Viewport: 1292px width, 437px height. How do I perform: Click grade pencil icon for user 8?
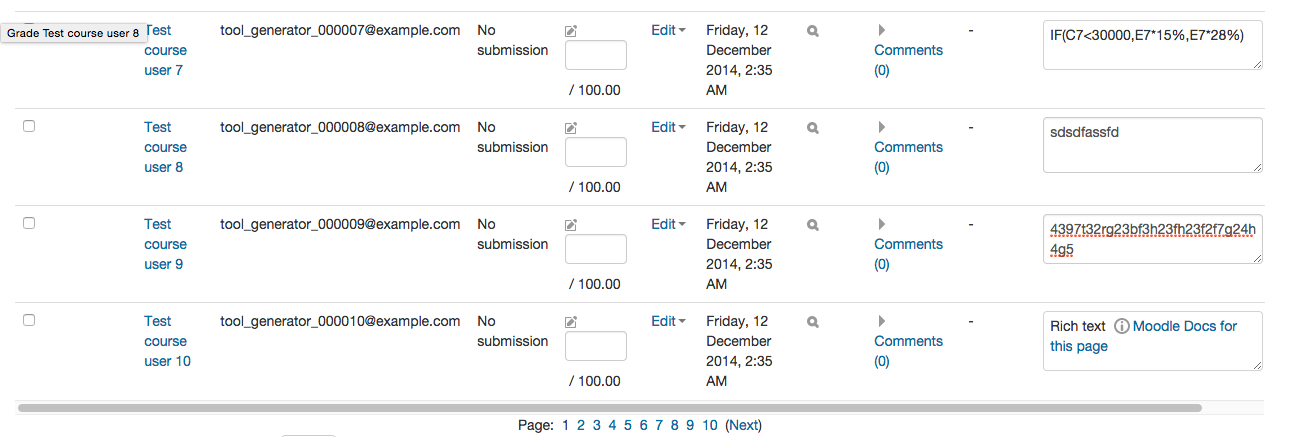[x=571, y=128]
